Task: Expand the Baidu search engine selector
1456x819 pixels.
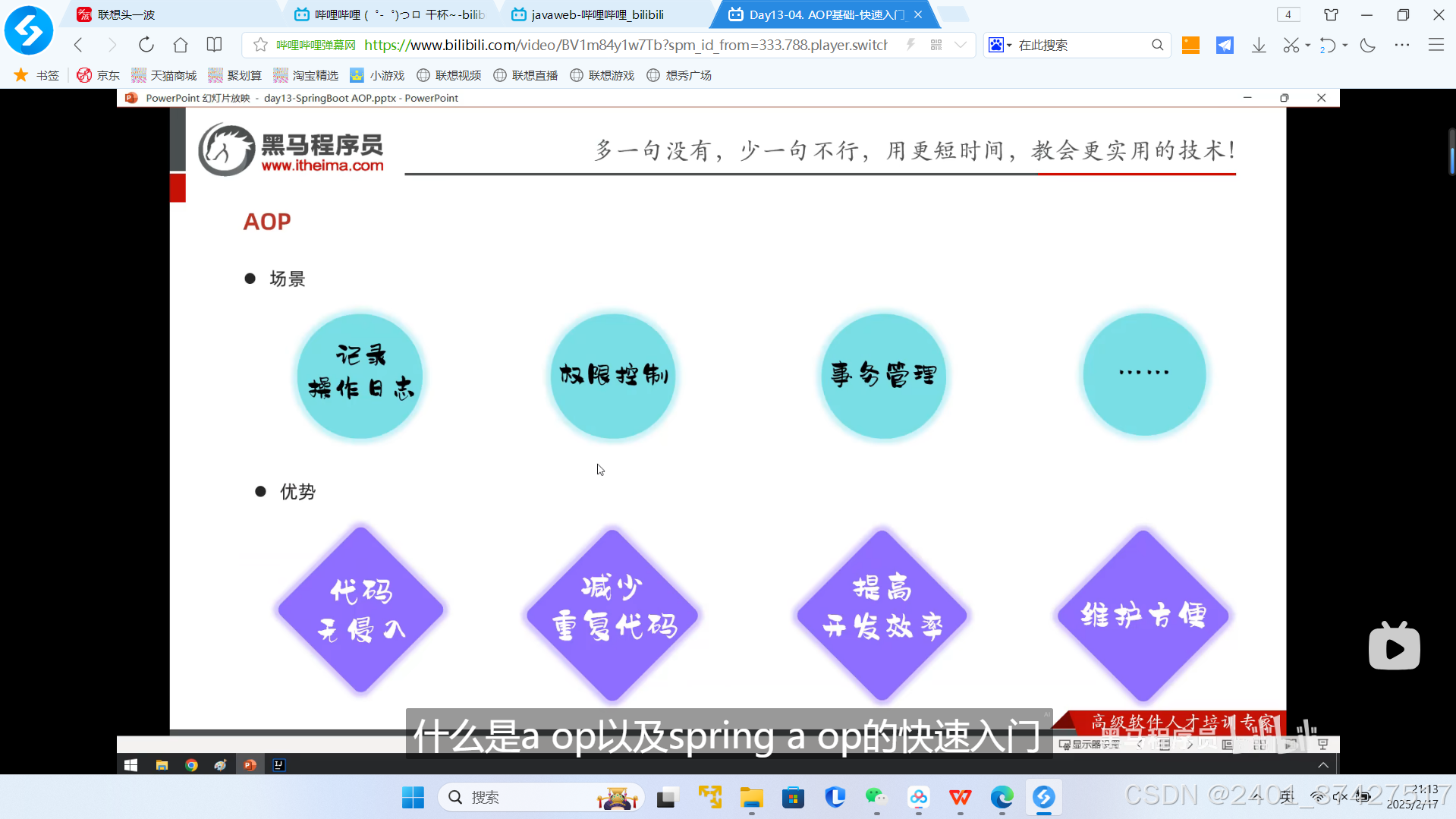Action: (1001, 45)
